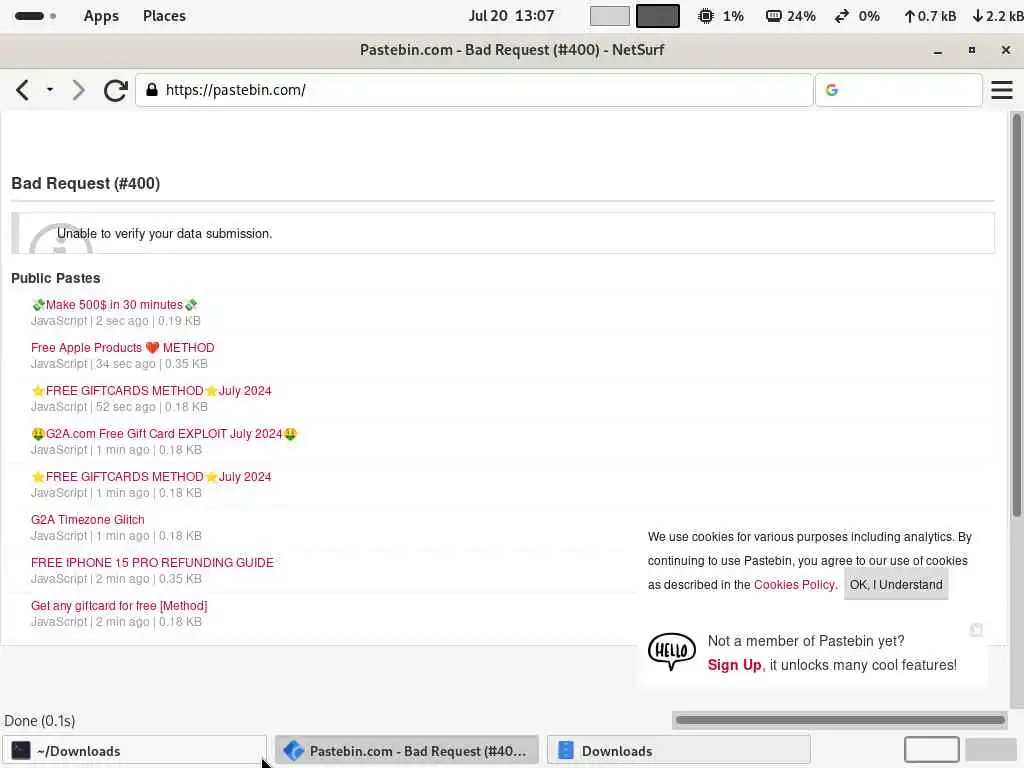Open the Places menu
The image size is (1024, 768).
[164, 16]
